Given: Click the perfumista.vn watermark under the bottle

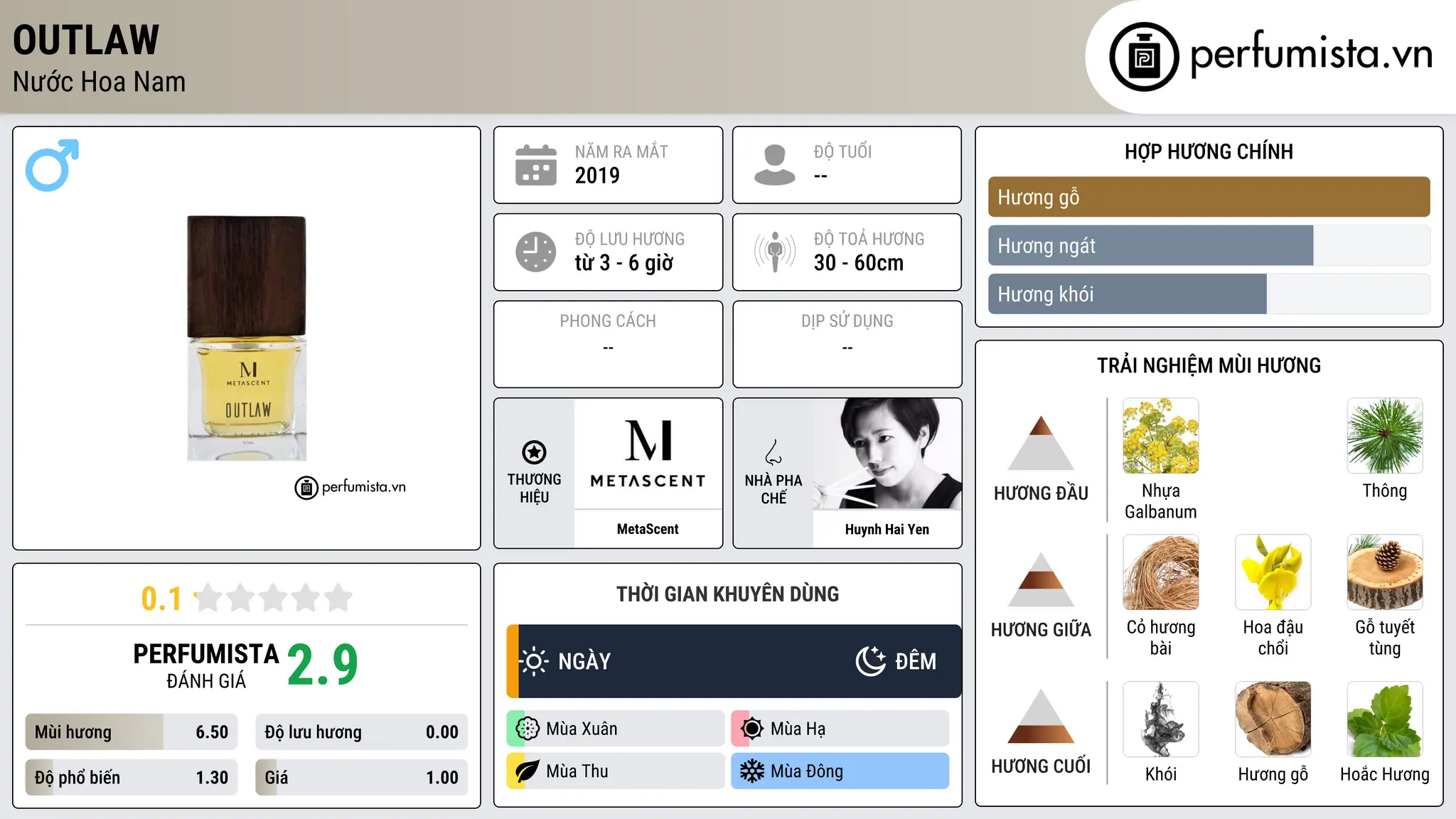Looking at the screenshot, I should coord(350,487).
